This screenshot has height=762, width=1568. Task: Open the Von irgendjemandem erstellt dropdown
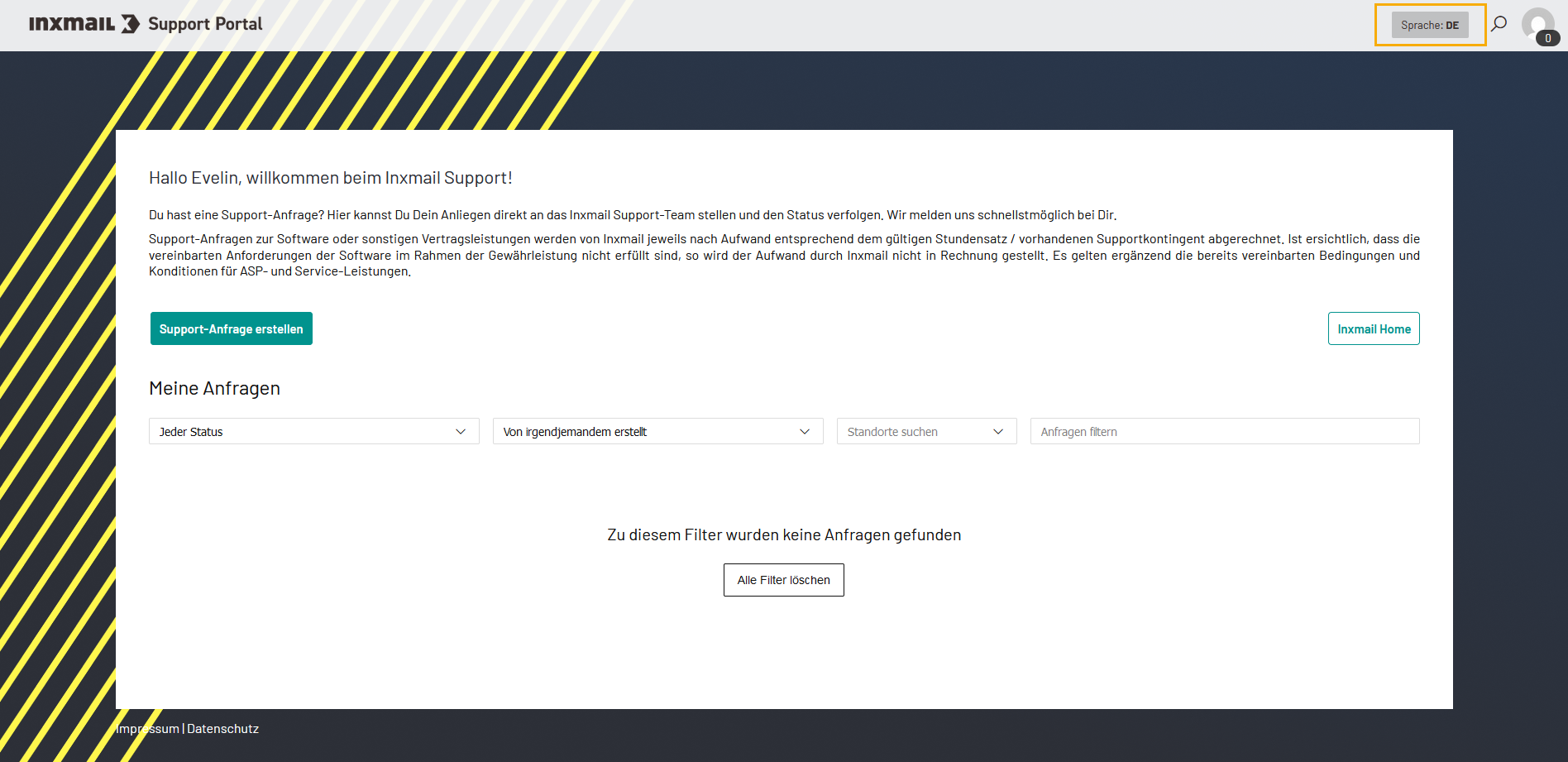(x=658, y=431)
